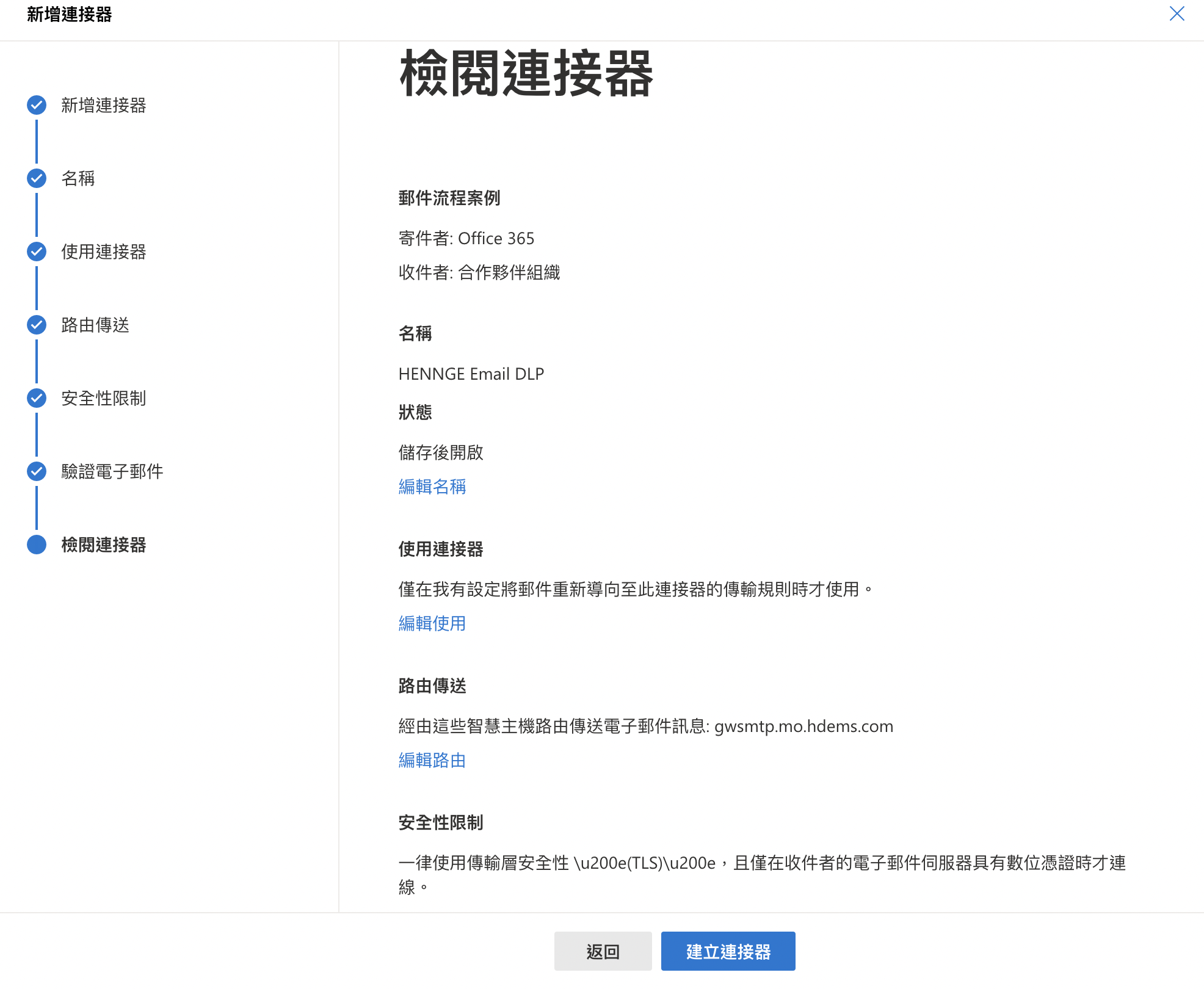
Task: Click the bold 使用連接器 heading in review pane
Action: click(441, 549)
